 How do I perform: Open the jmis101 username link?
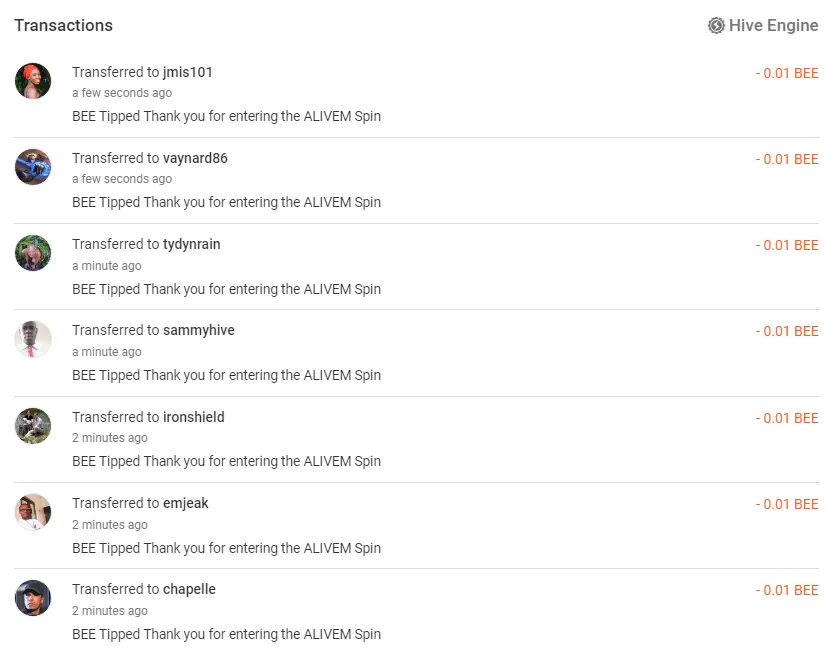click(x=188, y=72)
